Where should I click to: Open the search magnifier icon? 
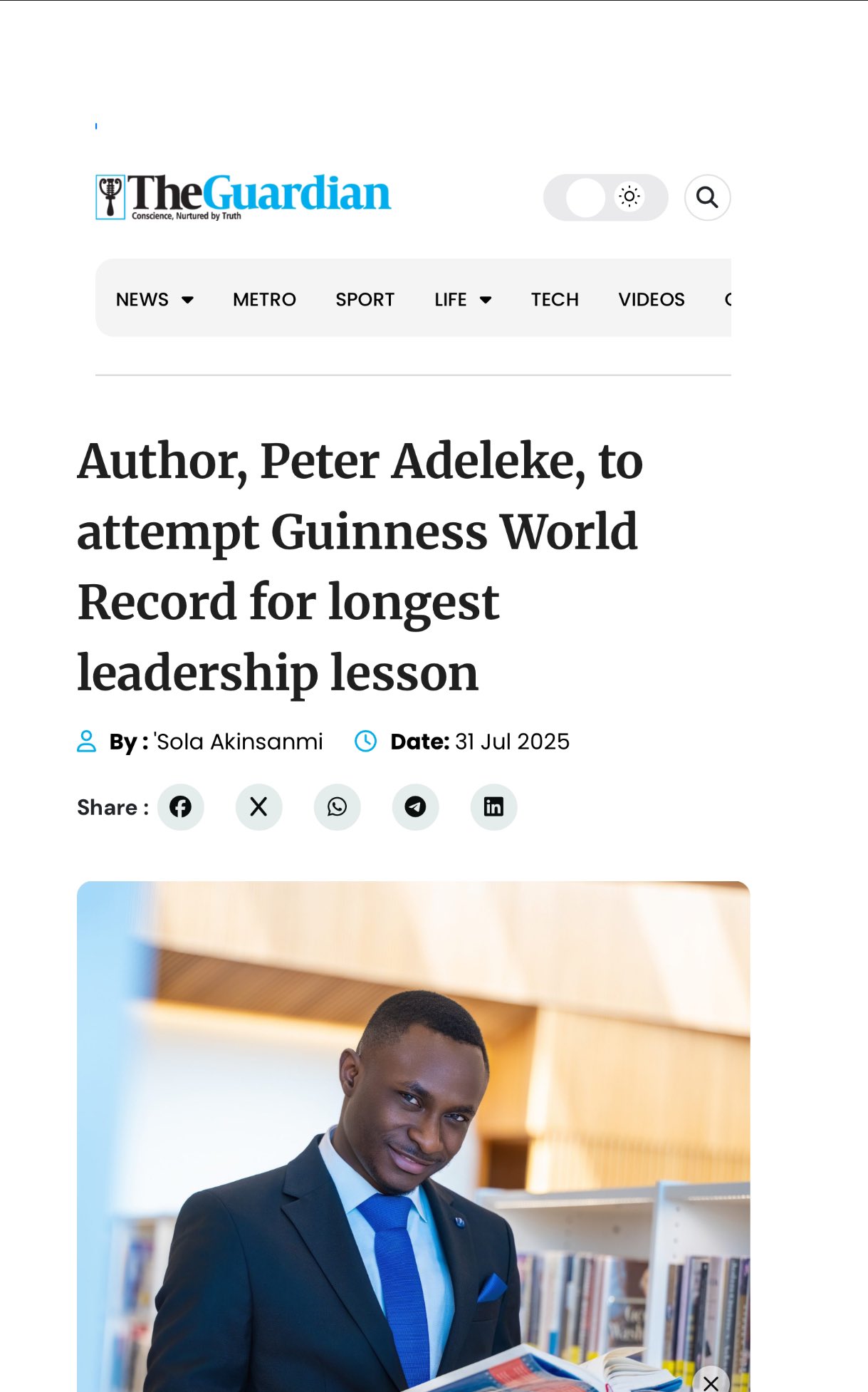tap(707, 197)
